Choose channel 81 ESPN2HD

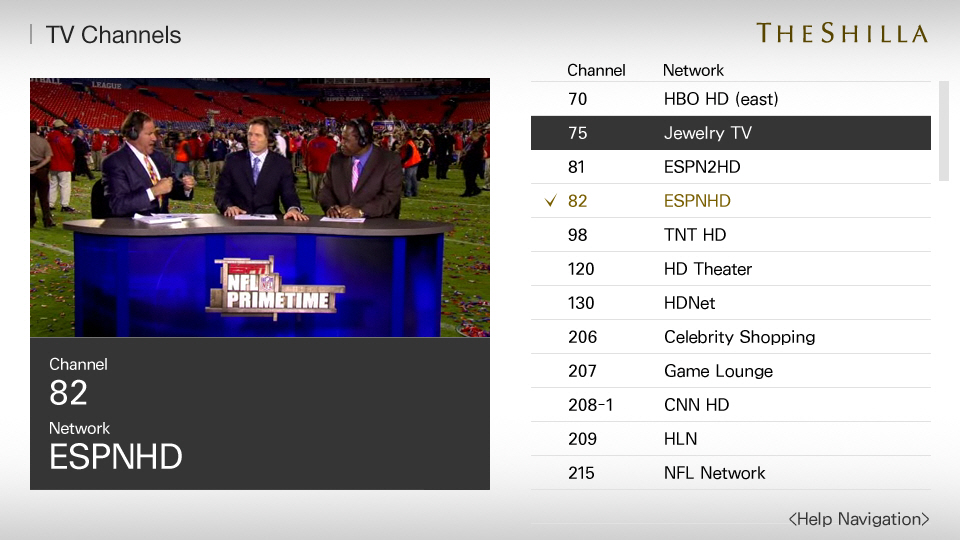730,167
